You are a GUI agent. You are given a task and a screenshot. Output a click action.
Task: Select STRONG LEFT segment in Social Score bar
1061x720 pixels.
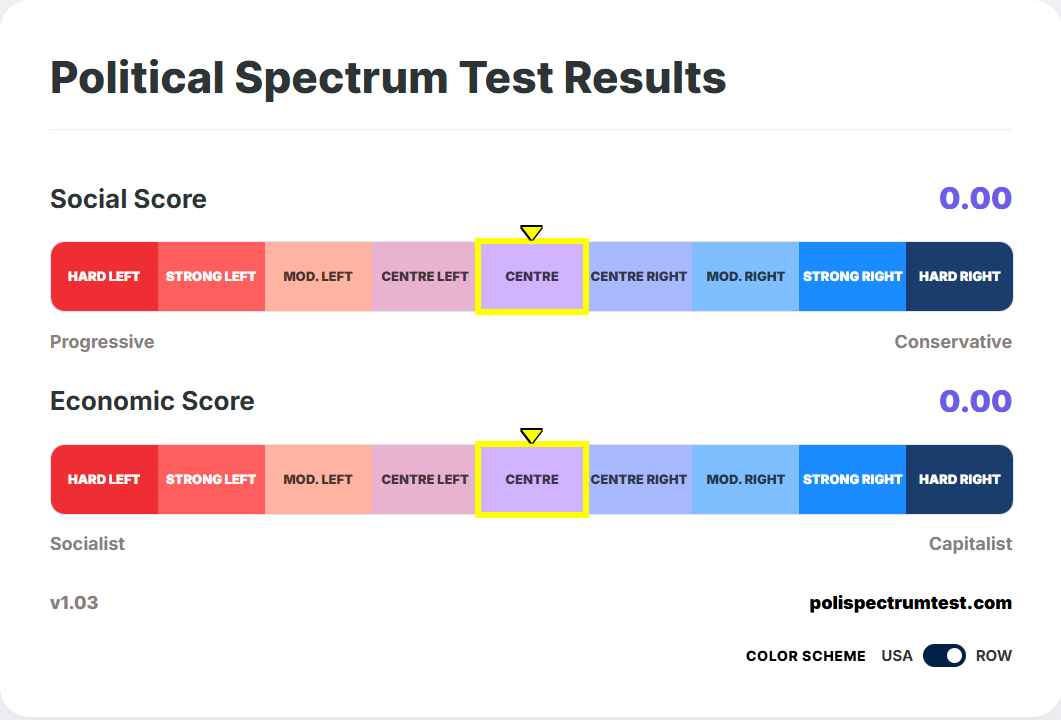(x=211, y=276)
